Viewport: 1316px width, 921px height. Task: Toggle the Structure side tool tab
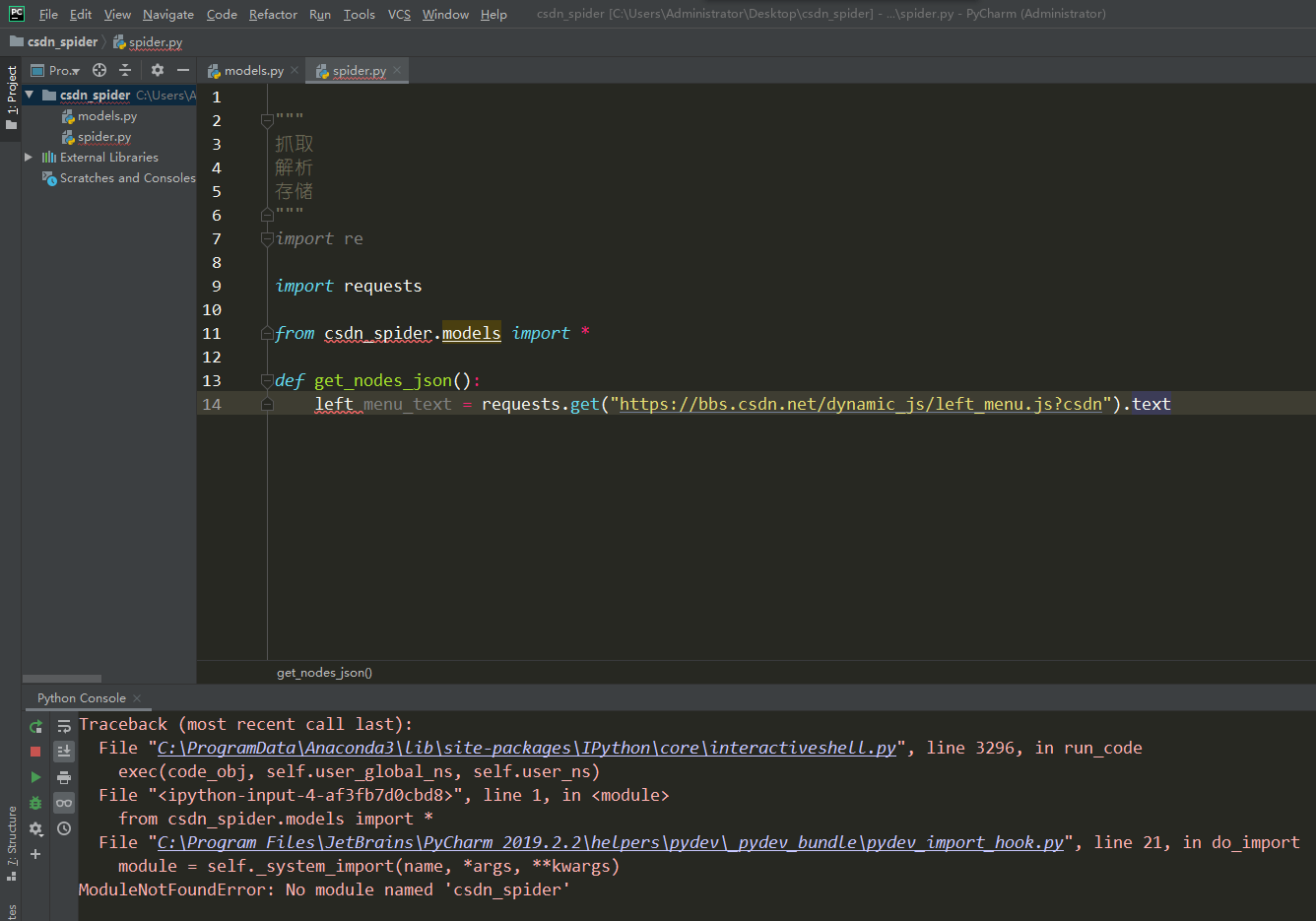pos(11,843)
